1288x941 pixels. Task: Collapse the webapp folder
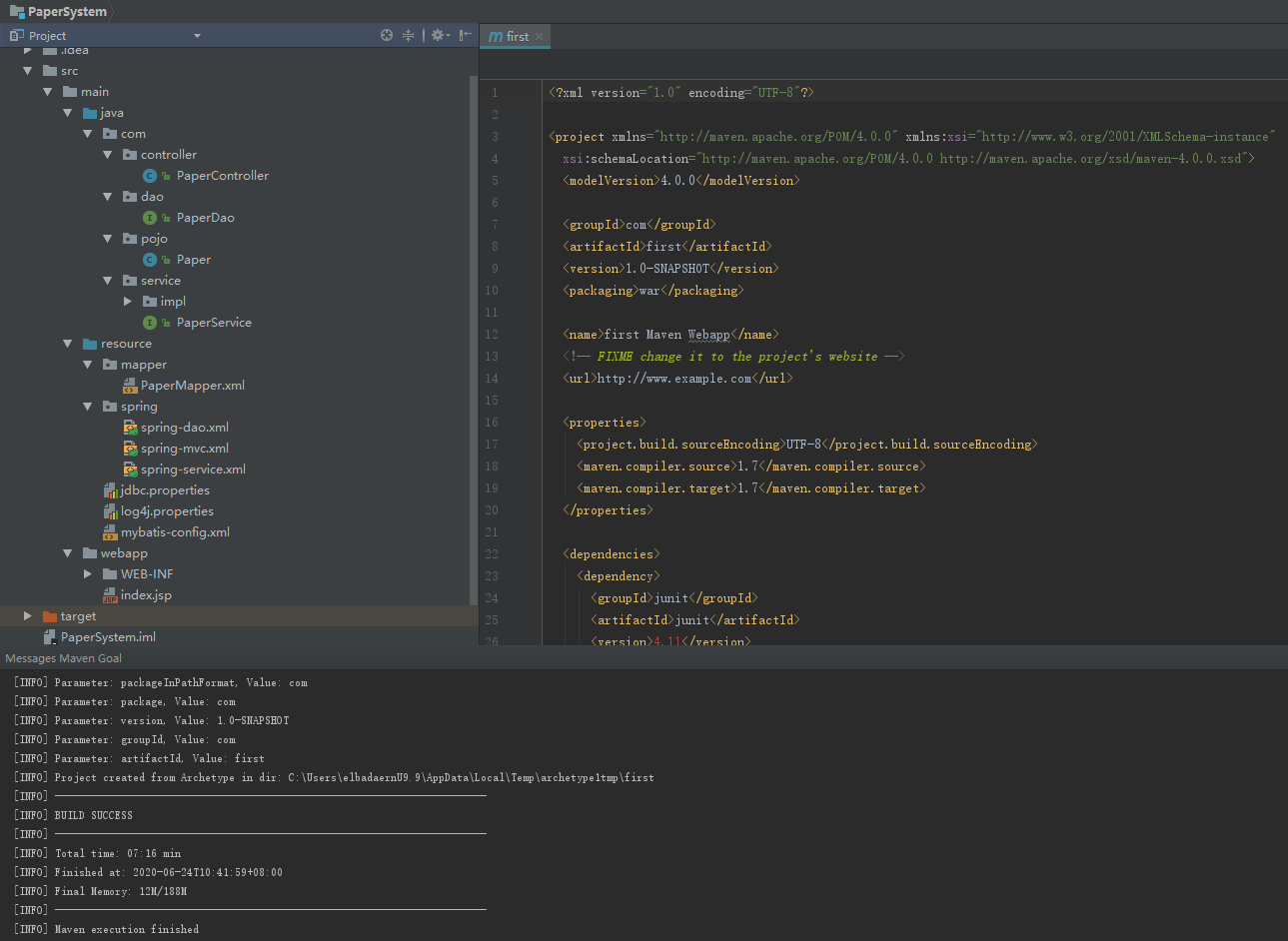click(x=67, y=553)
